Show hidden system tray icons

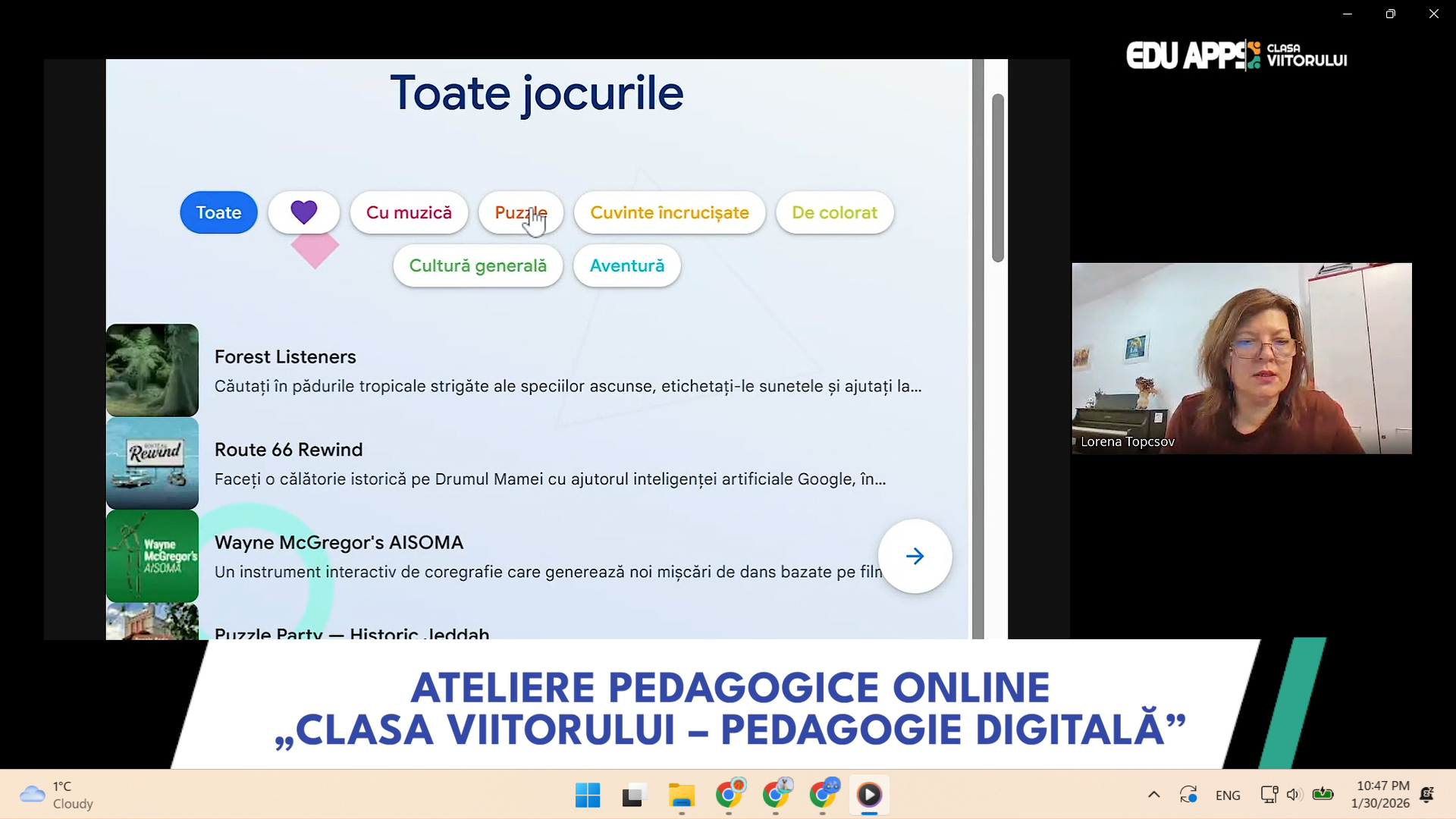pos(1153,795)
